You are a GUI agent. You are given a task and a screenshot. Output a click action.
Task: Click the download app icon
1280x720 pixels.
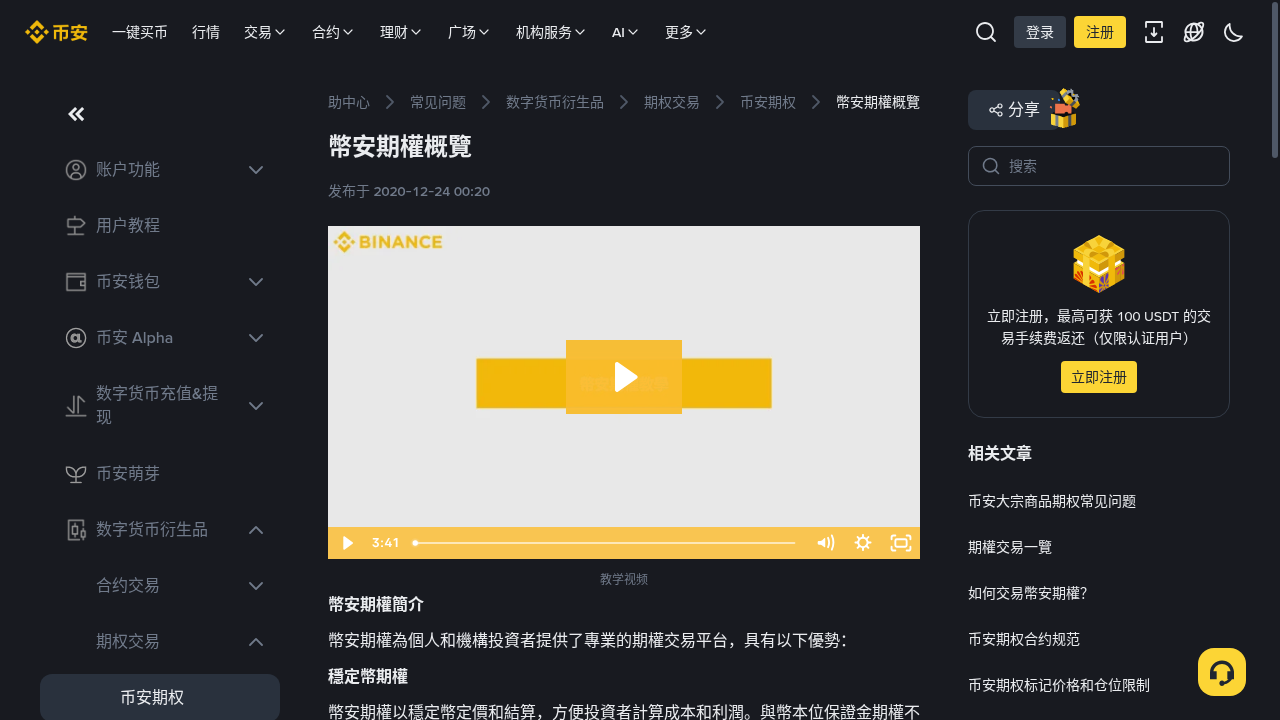click(1154, 32)
